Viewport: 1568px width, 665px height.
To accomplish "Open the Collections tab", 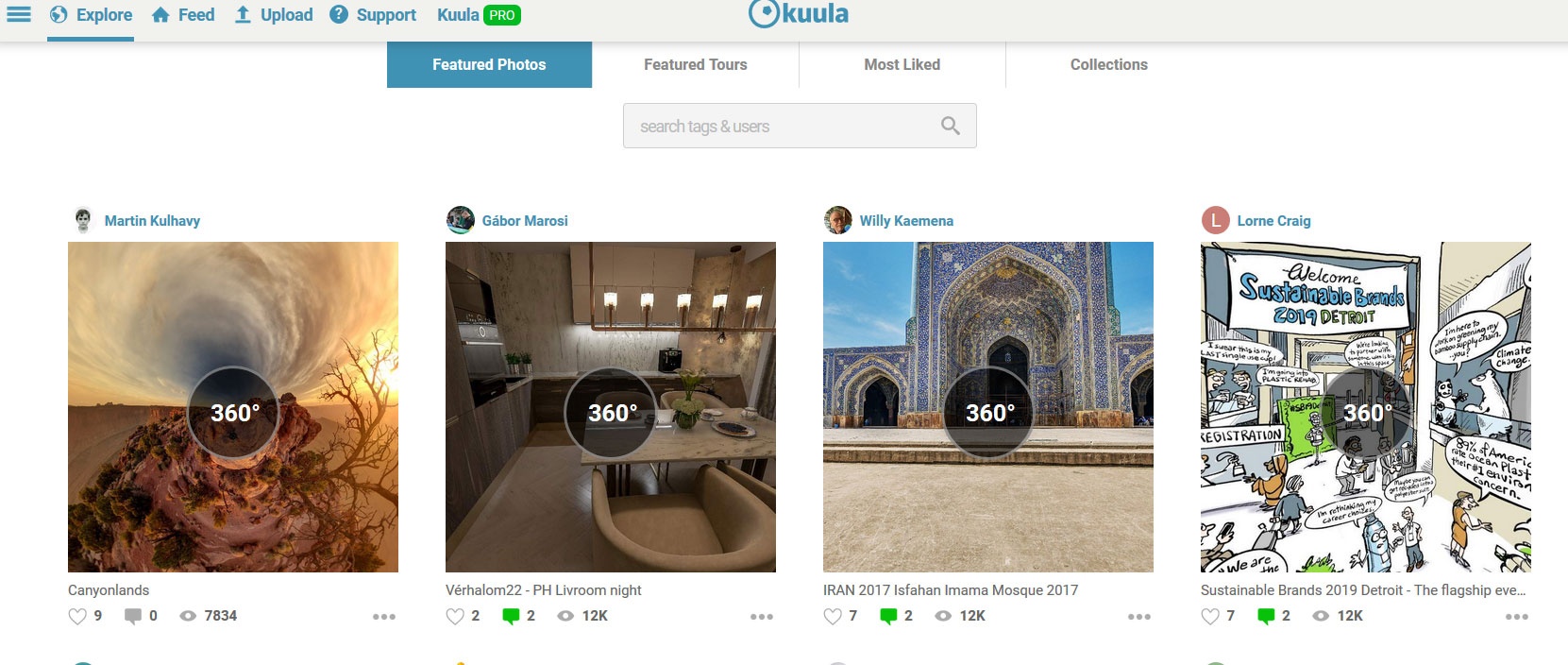I will click(1109, 64).
